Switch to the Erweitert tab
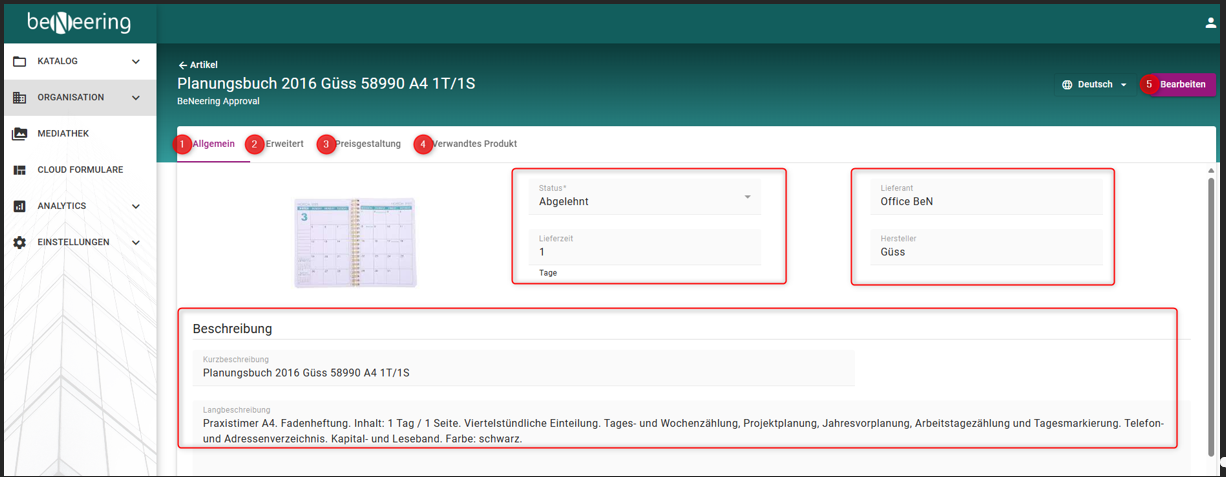The width and height of the screenshot is (1226, 477). click(284, 144)
